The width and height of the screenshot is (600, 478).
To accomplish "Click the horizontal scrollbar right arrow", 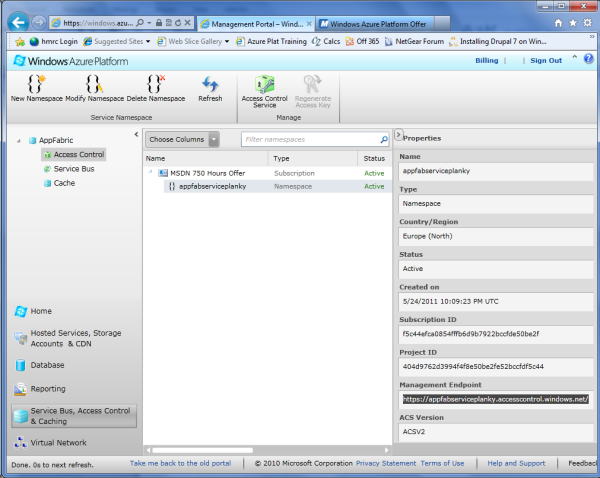I will click(x=386, y=450).
